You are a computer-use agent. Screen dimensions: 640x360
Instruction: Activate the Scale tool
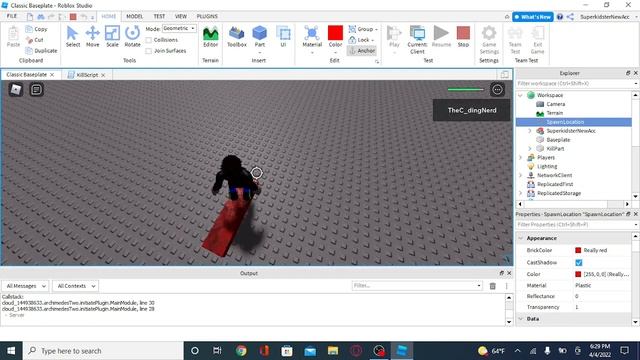click(112, 36)
